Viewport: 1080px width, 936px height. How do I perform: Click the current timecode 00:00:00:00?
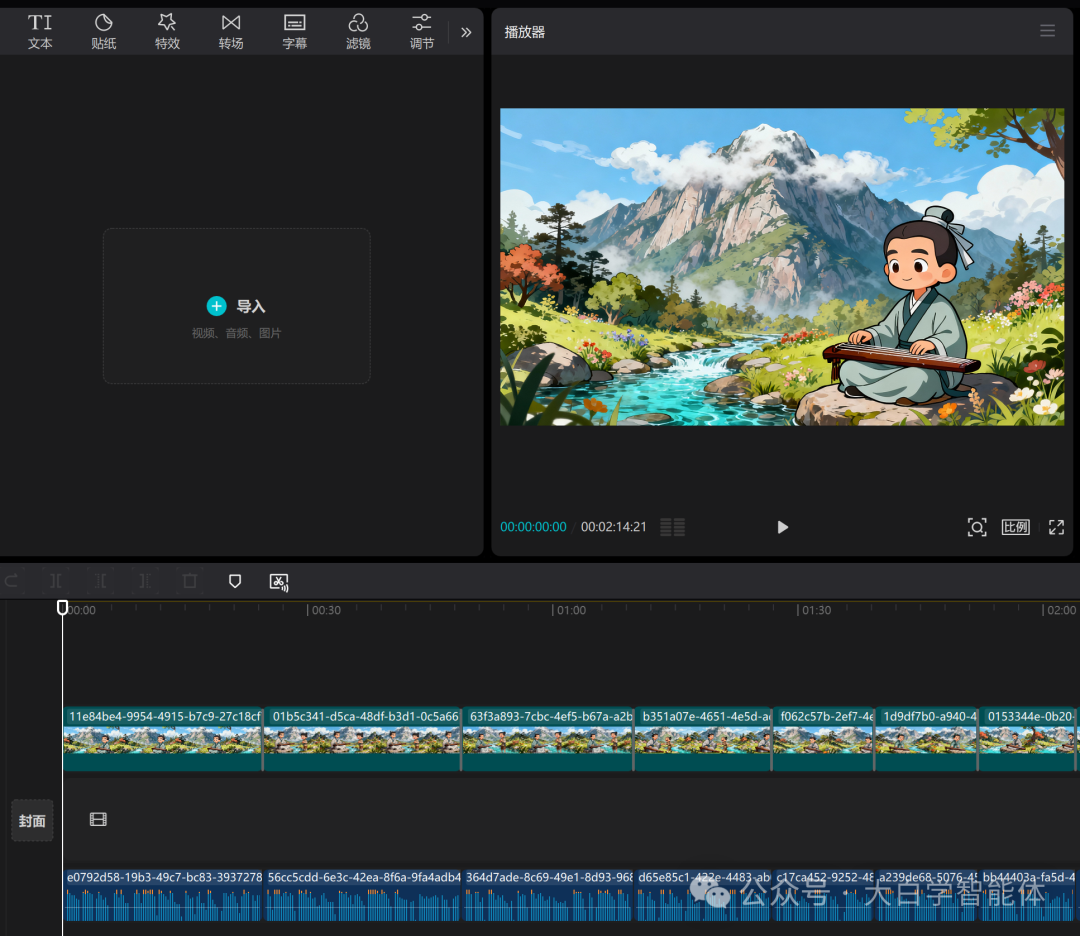(533, 527)
